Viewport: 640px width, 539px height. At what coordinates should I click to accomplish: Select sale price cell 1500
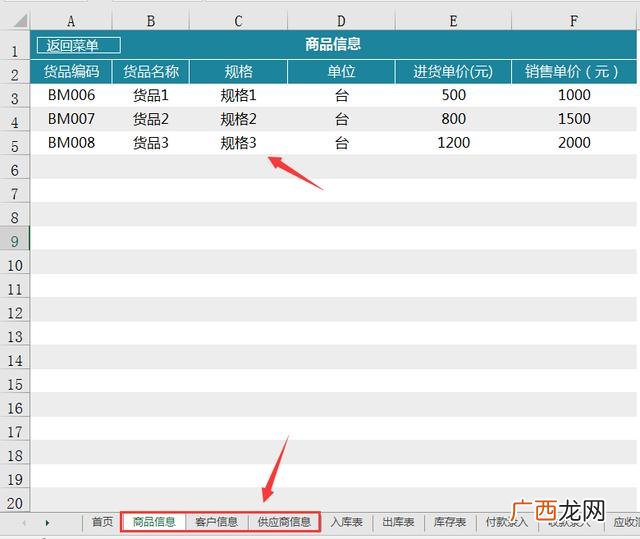[x=574, y=119]
